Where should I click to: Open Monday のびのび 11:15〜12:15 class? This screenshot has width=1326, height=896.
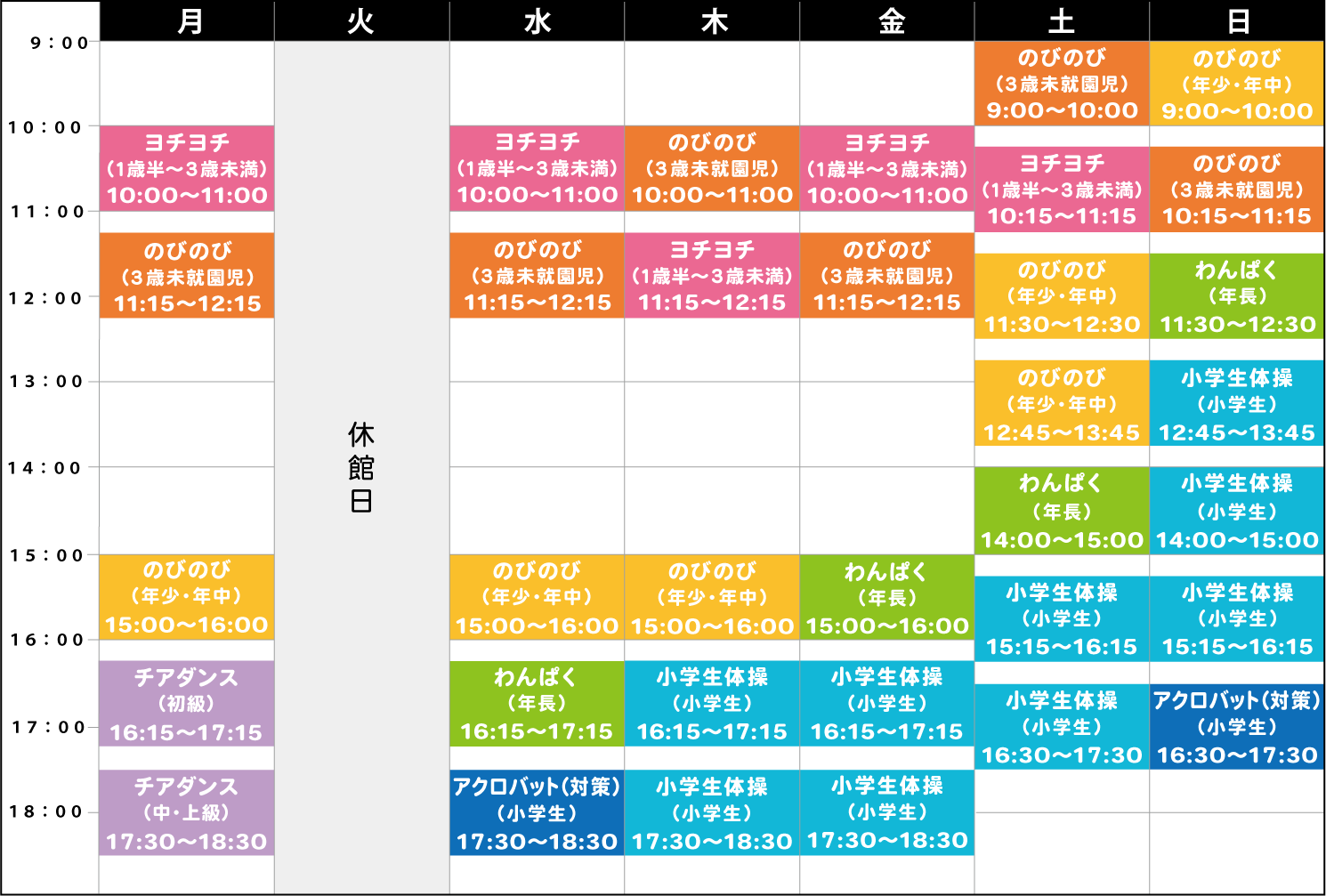187,276
